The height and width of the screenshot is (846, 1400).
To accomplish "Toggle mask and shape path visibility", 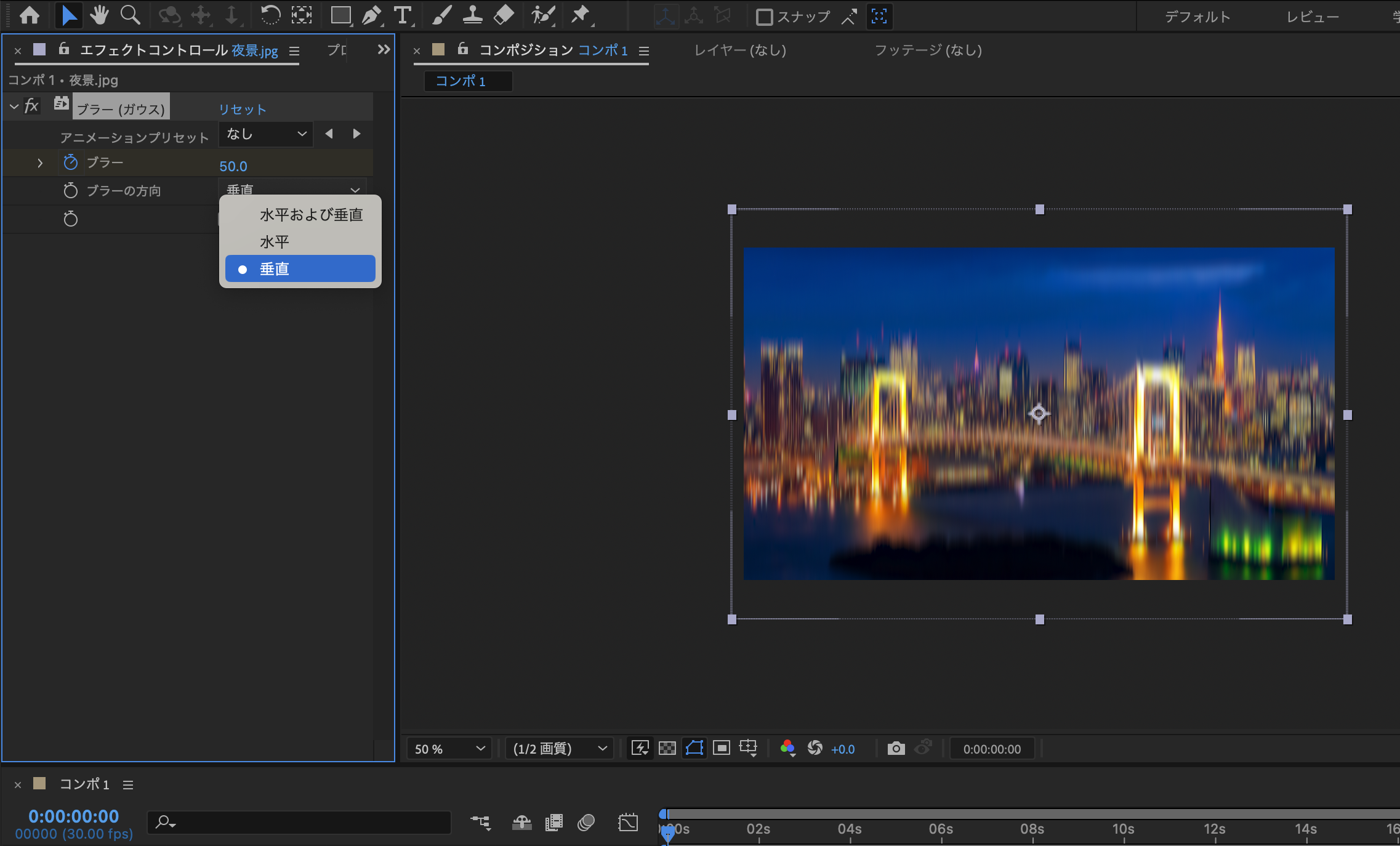I will tap(694, 748).
